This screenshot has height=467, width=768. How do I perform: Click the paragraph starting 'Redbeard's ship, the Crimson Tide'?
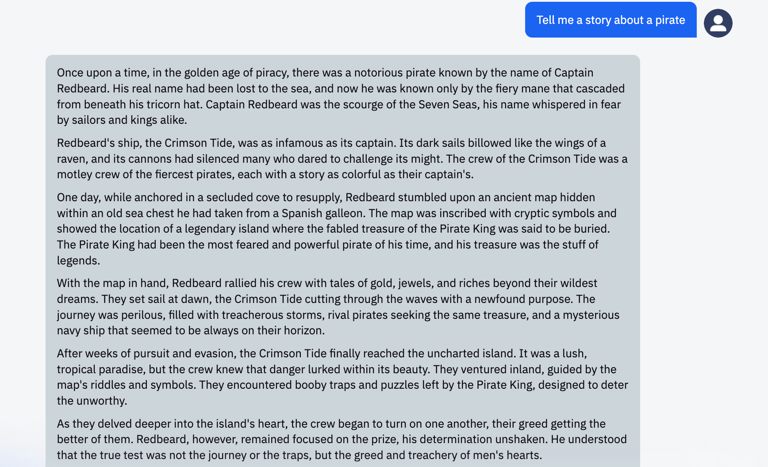[342, 159]
